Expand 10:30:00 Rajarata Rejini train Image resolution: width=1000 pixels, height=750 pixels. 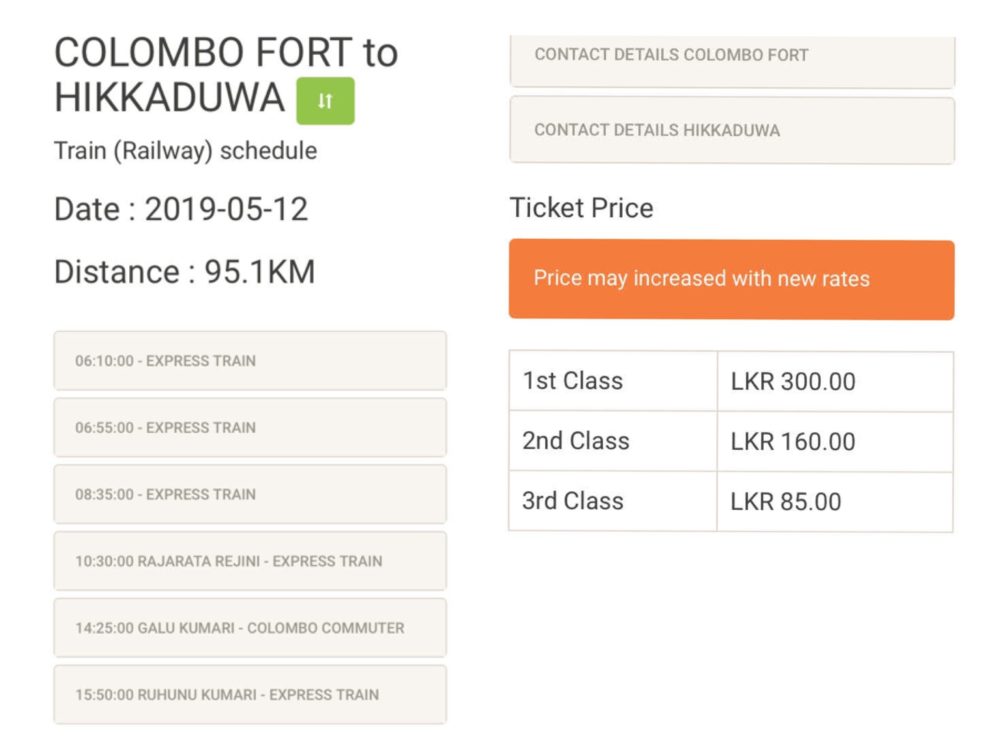250,561
